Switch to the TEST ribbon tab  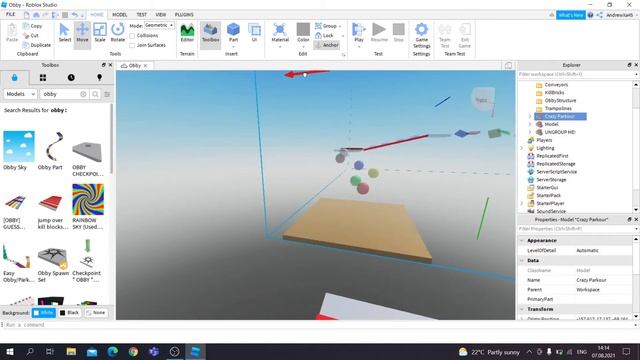coord(142,14)
